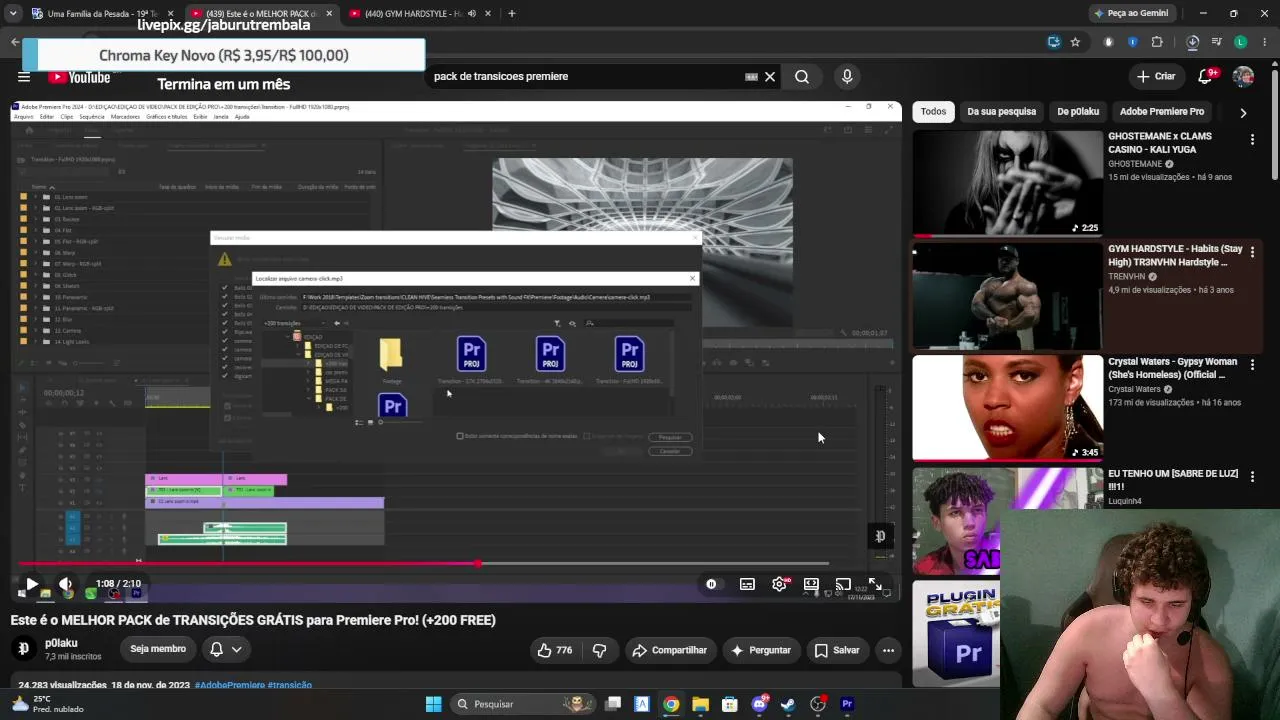Viewport: 1280px width, 720px height.
Task: Open File Explorer from taskbar
Action: (x=700, y=704)
